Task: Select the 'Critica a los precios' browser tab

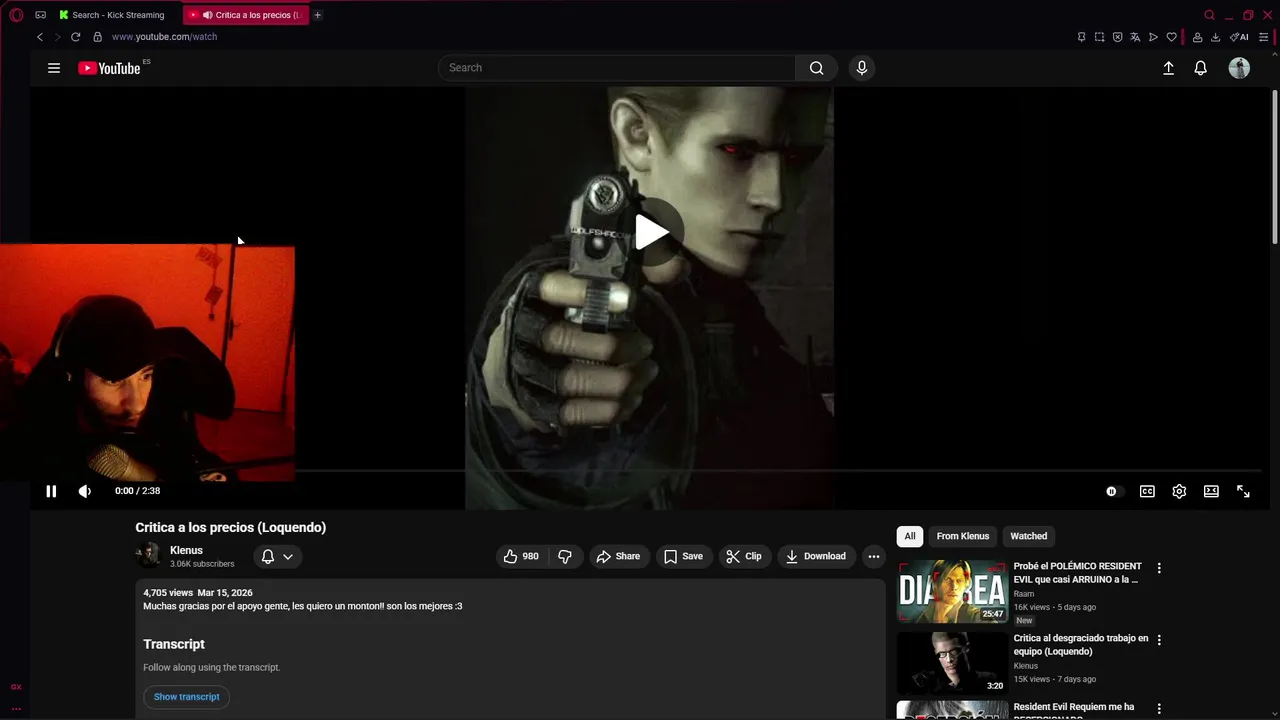Action: click(246, 15)
